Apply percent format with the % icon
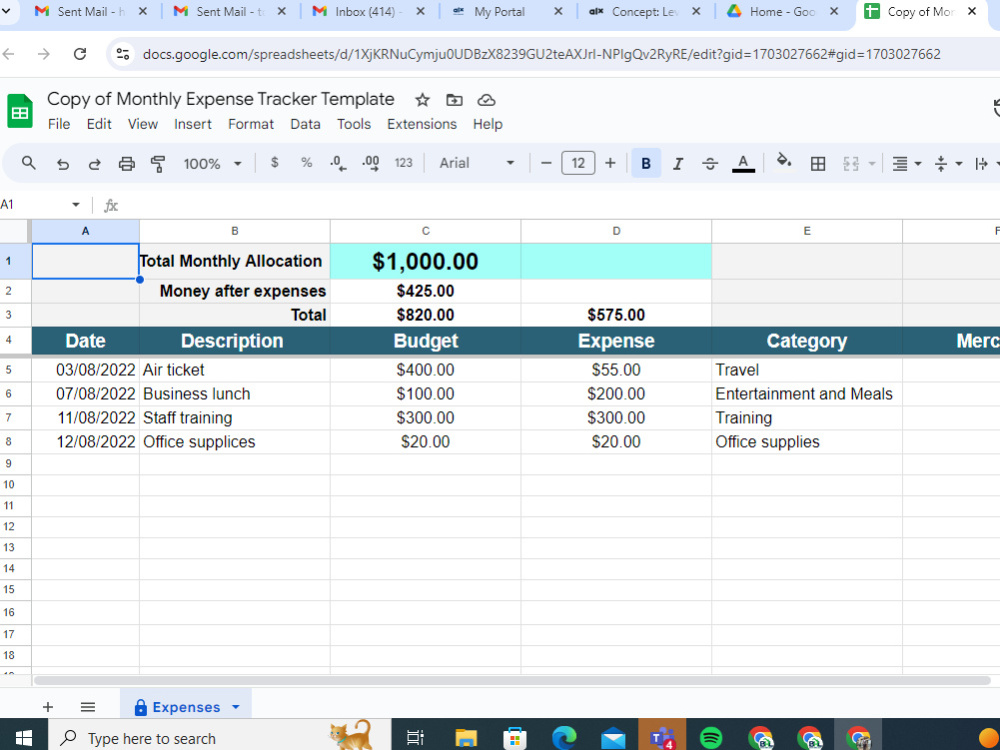This screenshot has height=750, width=1000. pyautogui.click(x=307, y=163)
